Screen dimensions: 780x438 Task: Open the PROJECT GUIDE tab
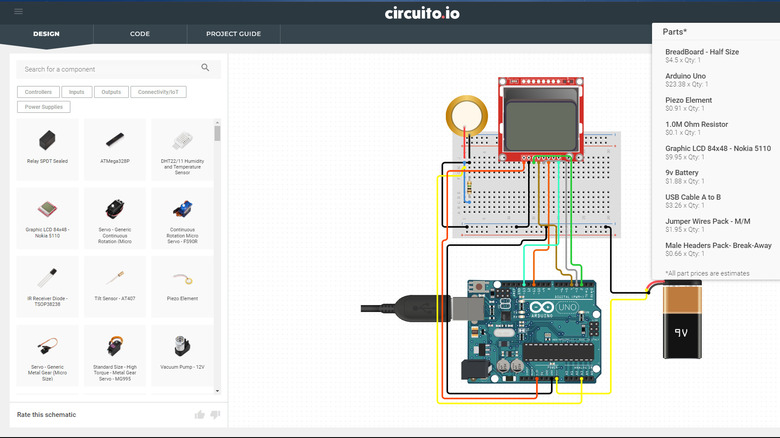click(x=233, y=34)
